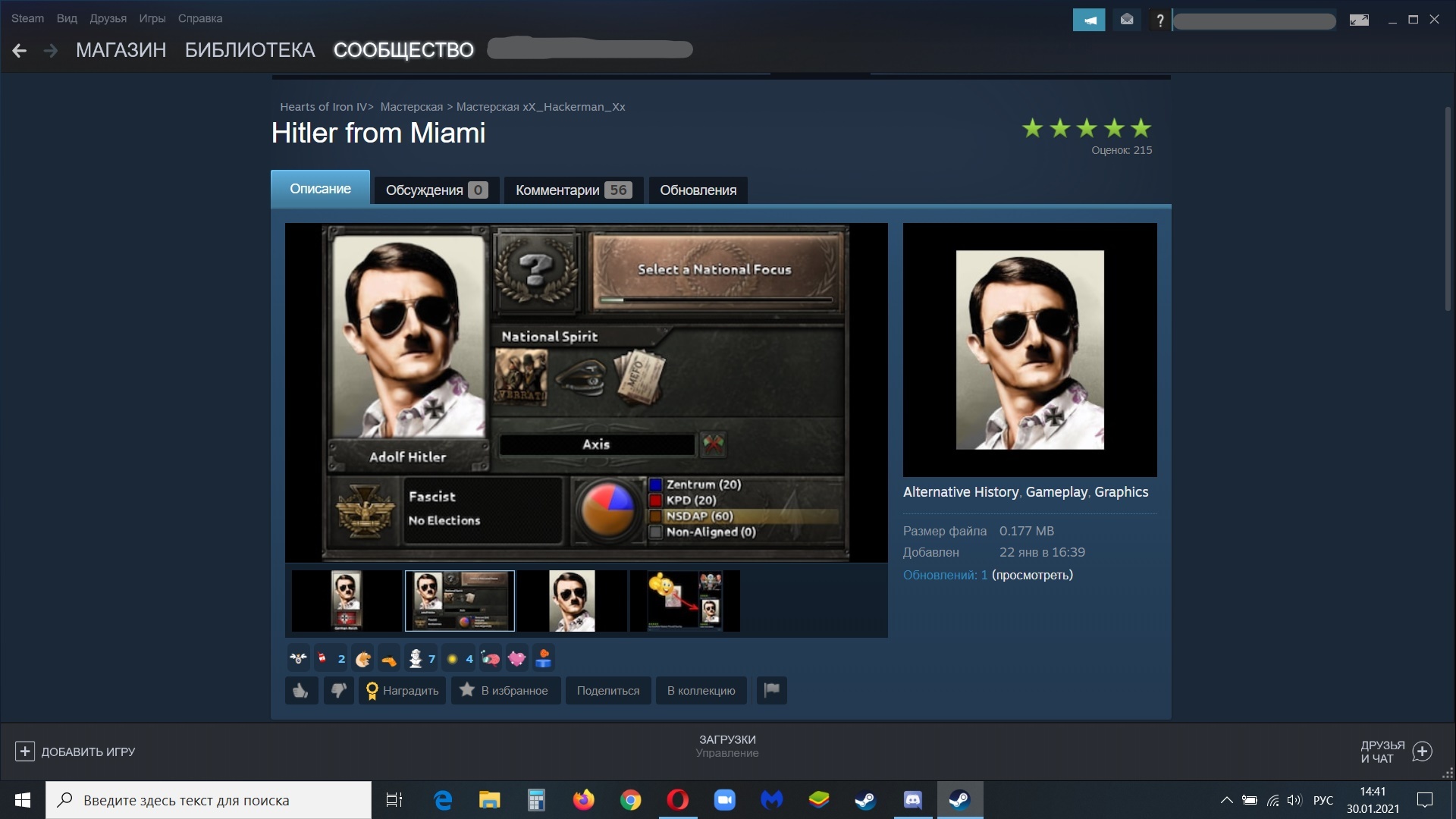The width and height of the screenshot is (1456, 819).
Task: Expand the Поделиться share options
Action: (x=607, y=690)
